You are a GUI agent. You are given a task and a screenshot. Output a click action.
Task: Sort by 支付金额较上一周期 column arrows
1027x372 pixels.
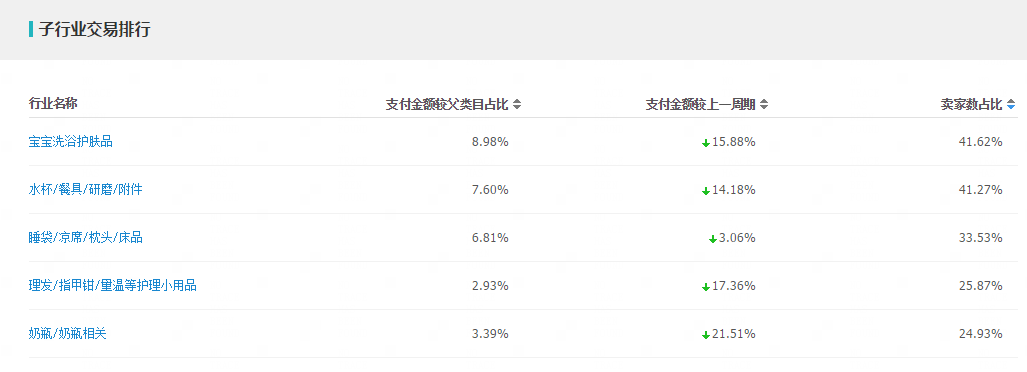(764, 104)
